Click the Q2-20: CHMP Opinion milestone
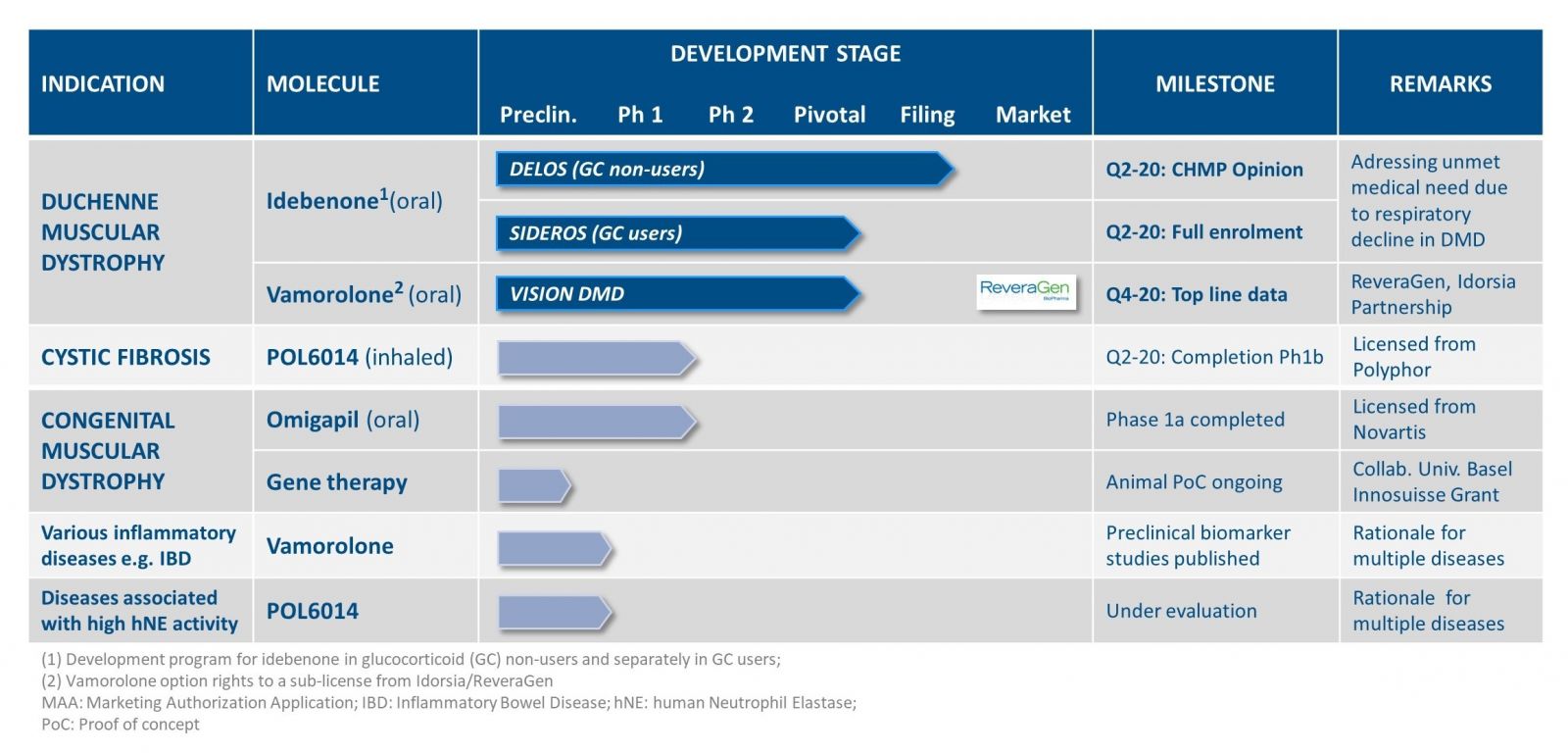This screenshot has width=1568, height=753. click(1204, 170)
